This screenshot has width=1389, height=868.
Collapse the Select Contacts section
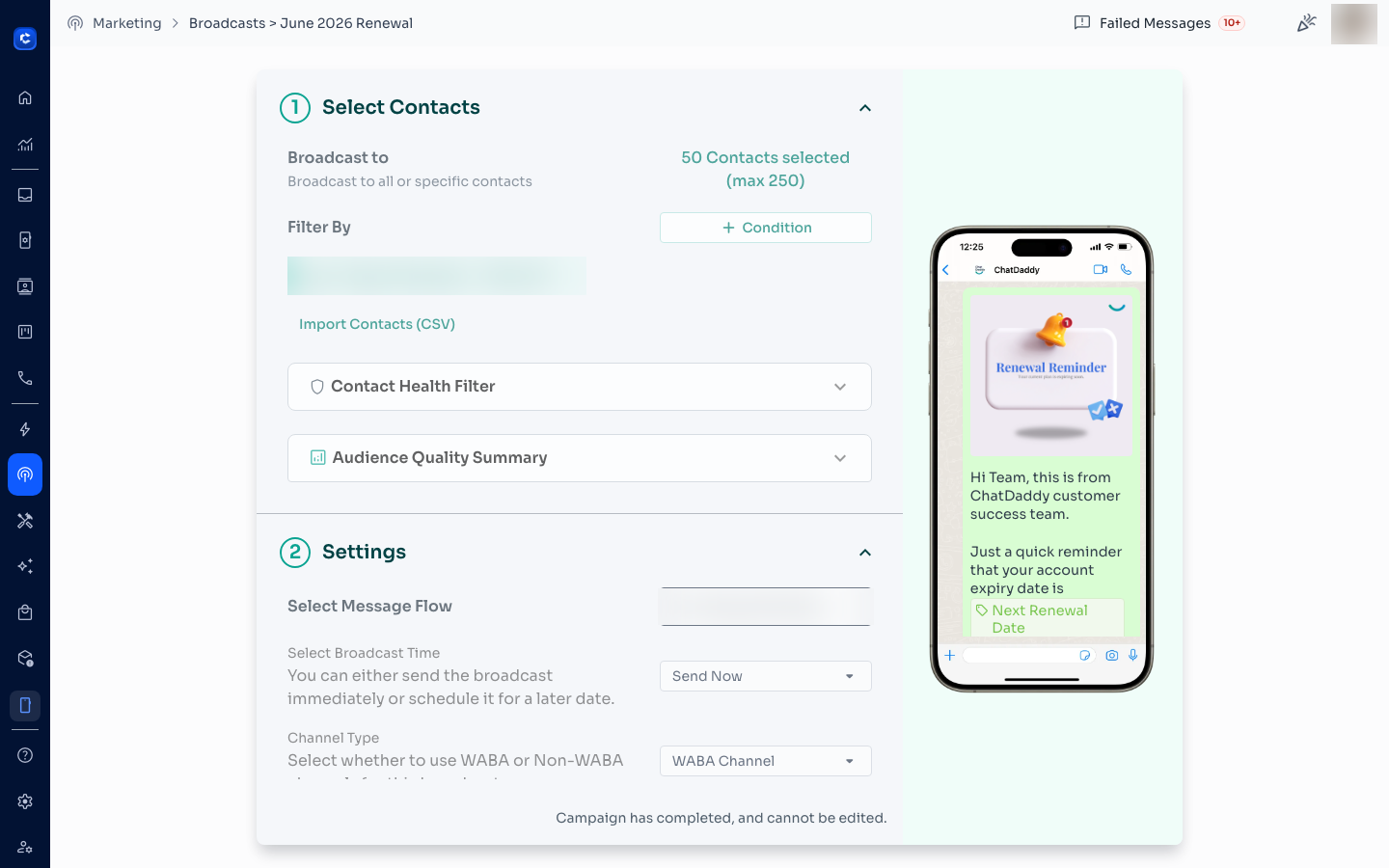tap(865, 108)
